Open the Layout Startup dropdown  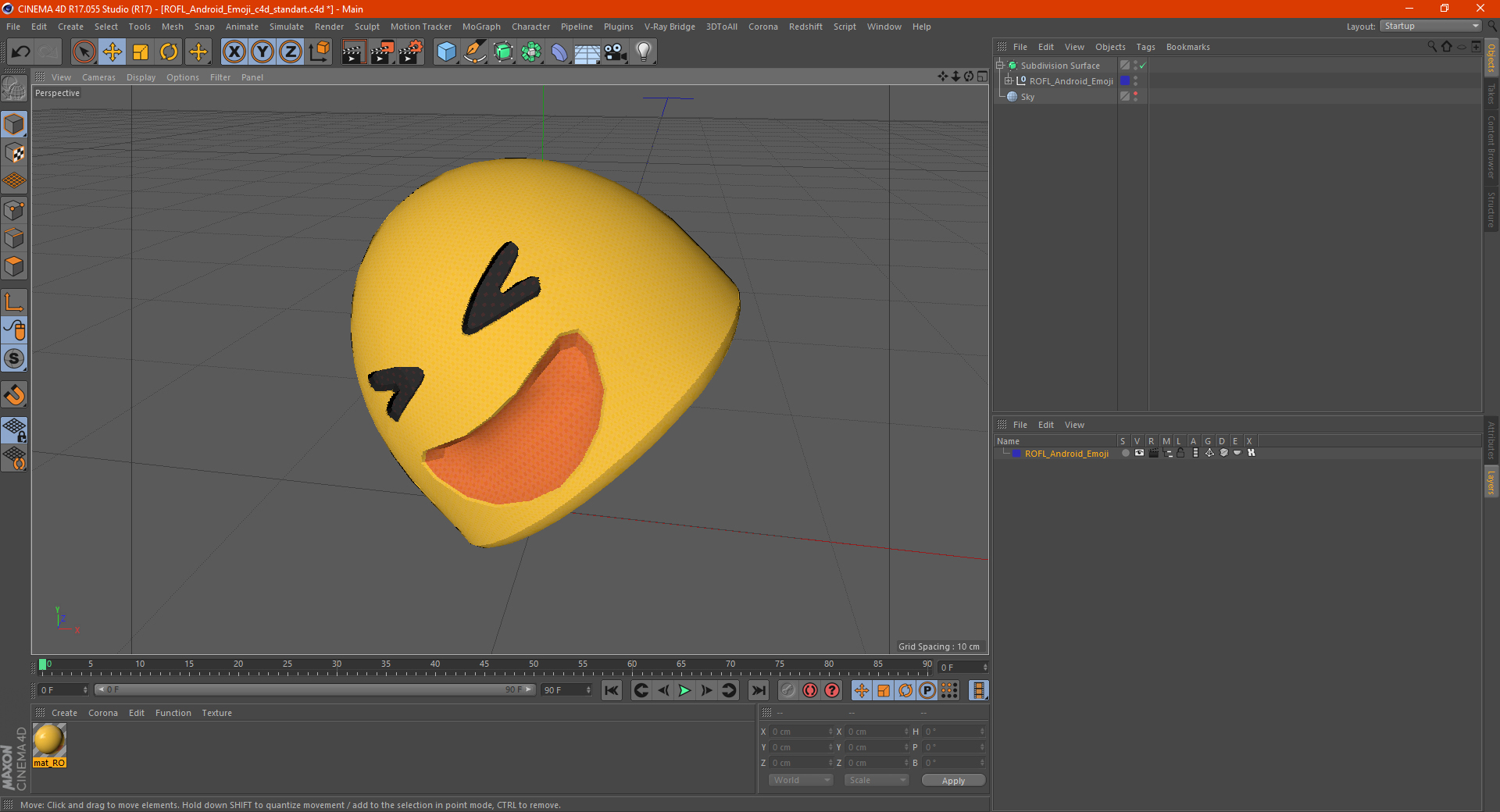[1430, 26]
